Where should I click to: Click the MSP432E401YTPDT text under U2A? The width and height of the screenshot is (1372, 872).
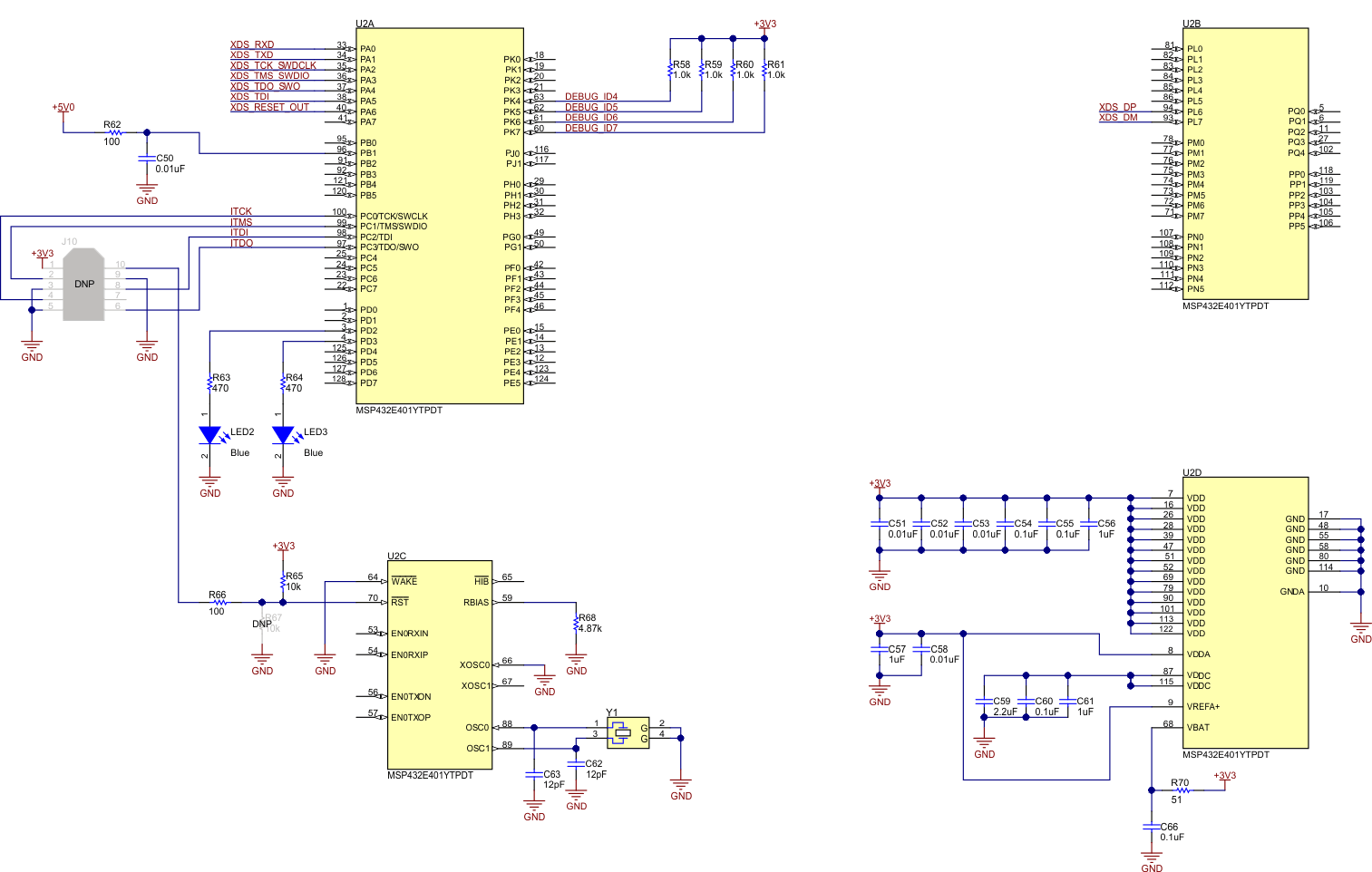399,411
